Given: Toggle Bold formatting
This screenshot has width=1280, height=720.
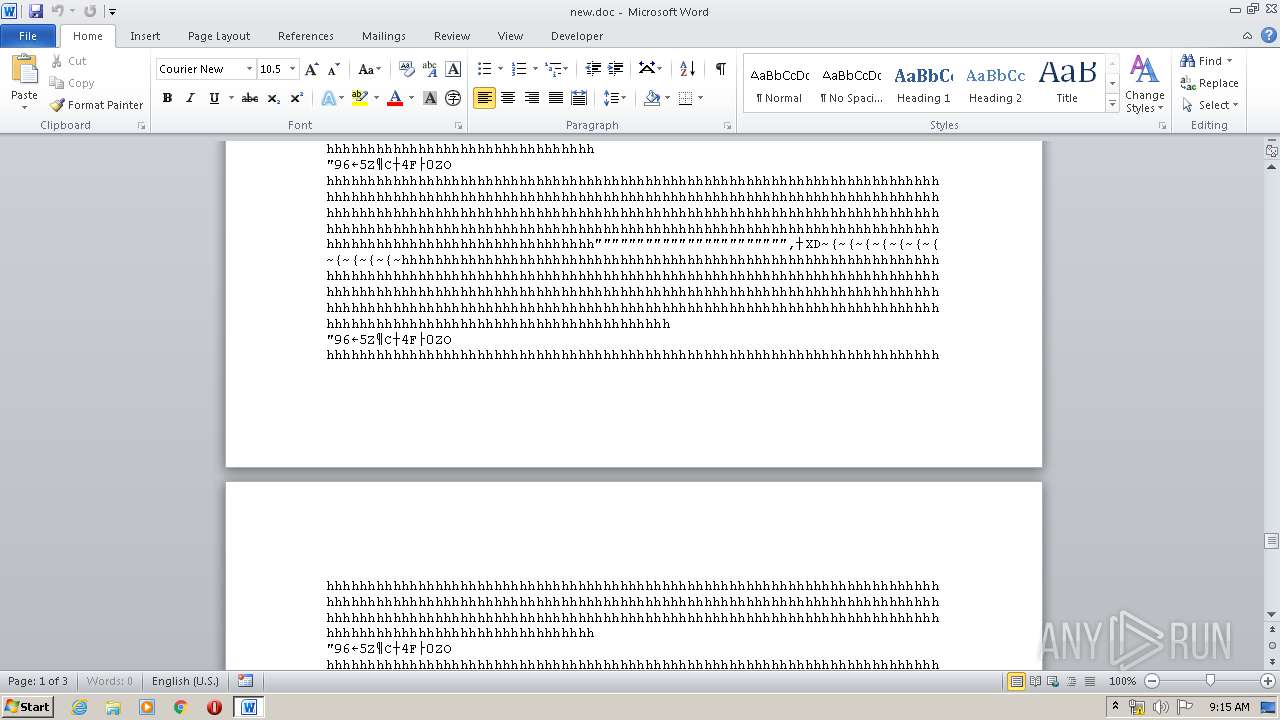Looking at the screenshot, I should [x=167, y=98].
